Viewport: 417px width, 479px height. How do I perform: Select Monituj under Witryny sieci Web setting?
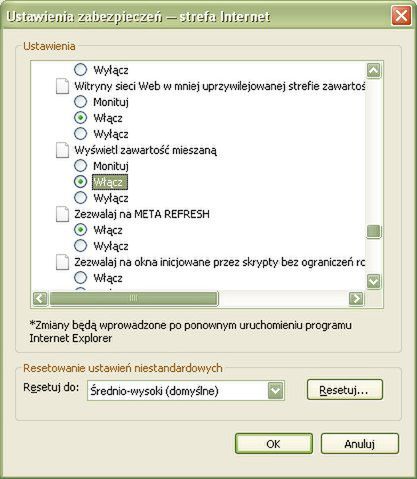pyautogui.click(x=80, y=102)
